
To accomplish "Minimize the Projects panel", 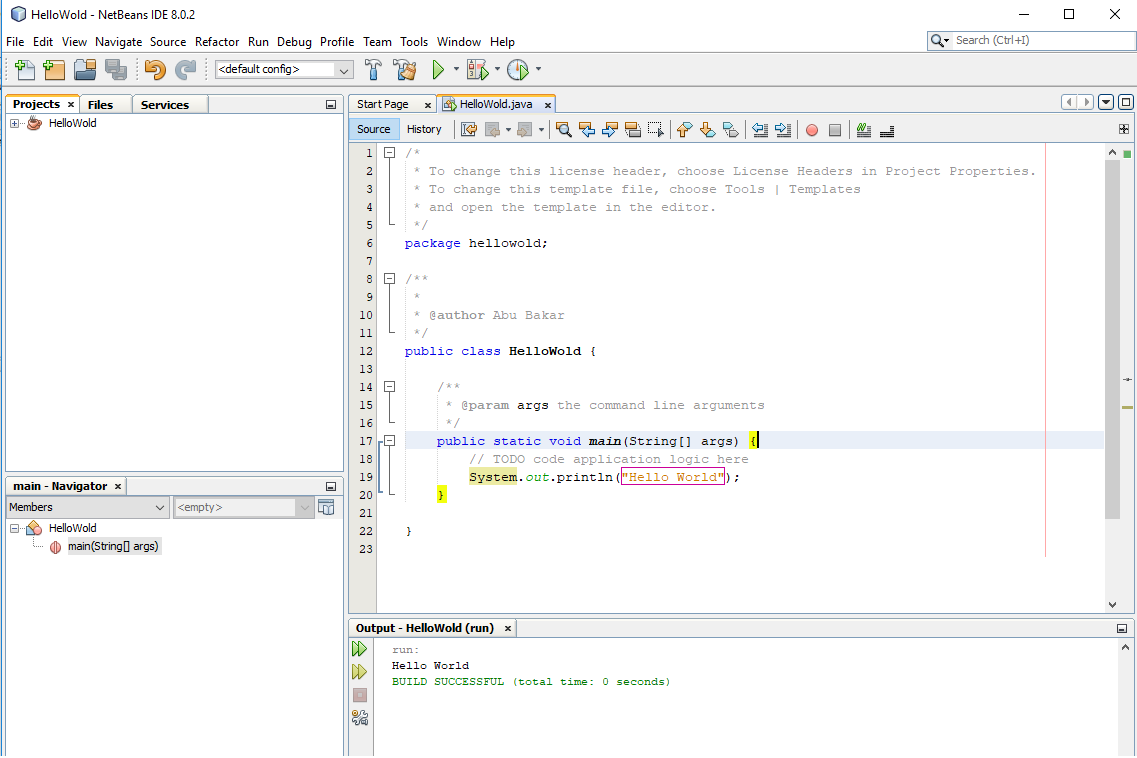I will pos(331,105).
